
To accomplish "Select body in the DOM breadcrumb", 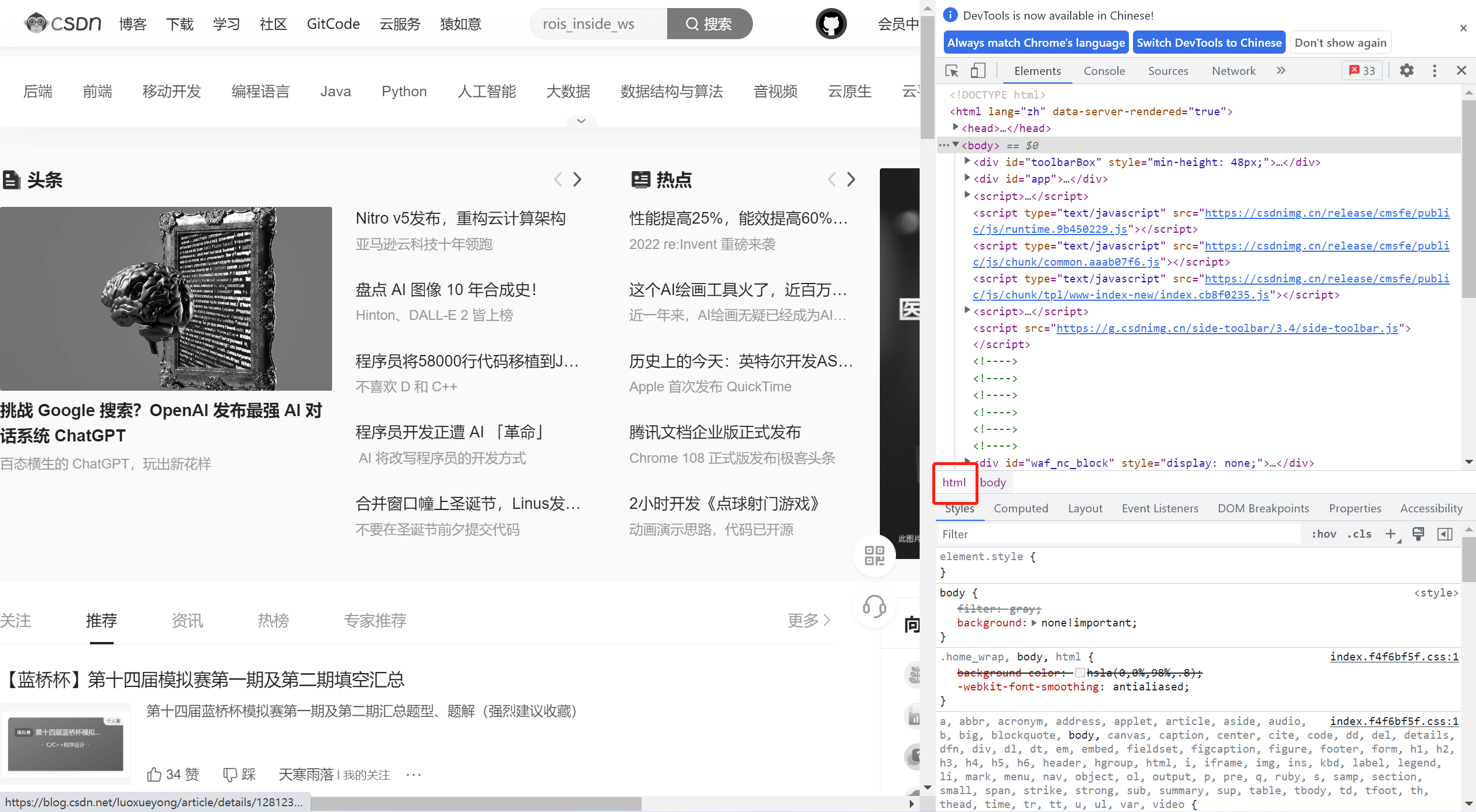I will coord(992,482).
